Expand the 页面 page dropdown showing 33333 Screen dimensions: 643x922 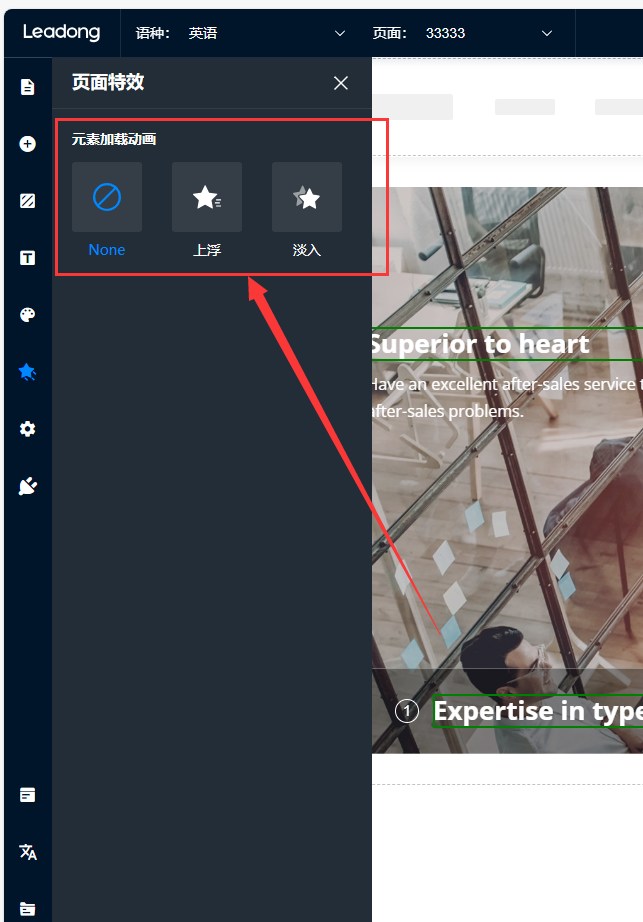click(546, 33)
